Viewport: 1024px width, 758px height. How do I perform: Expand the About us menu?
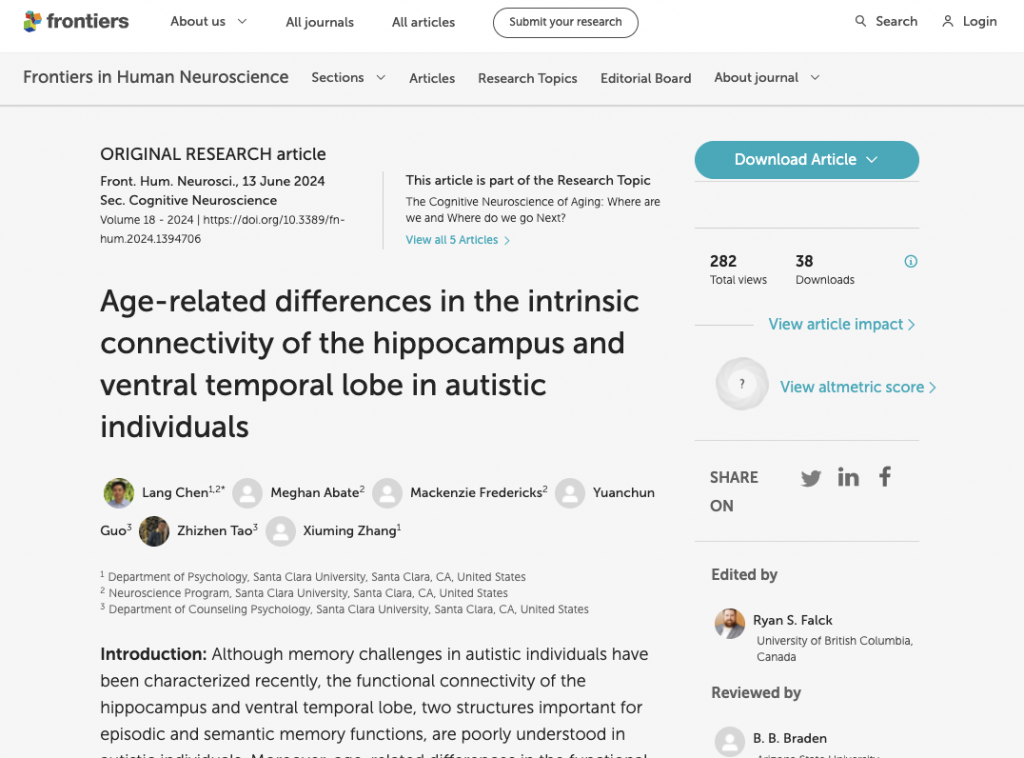tap(208, 22)
